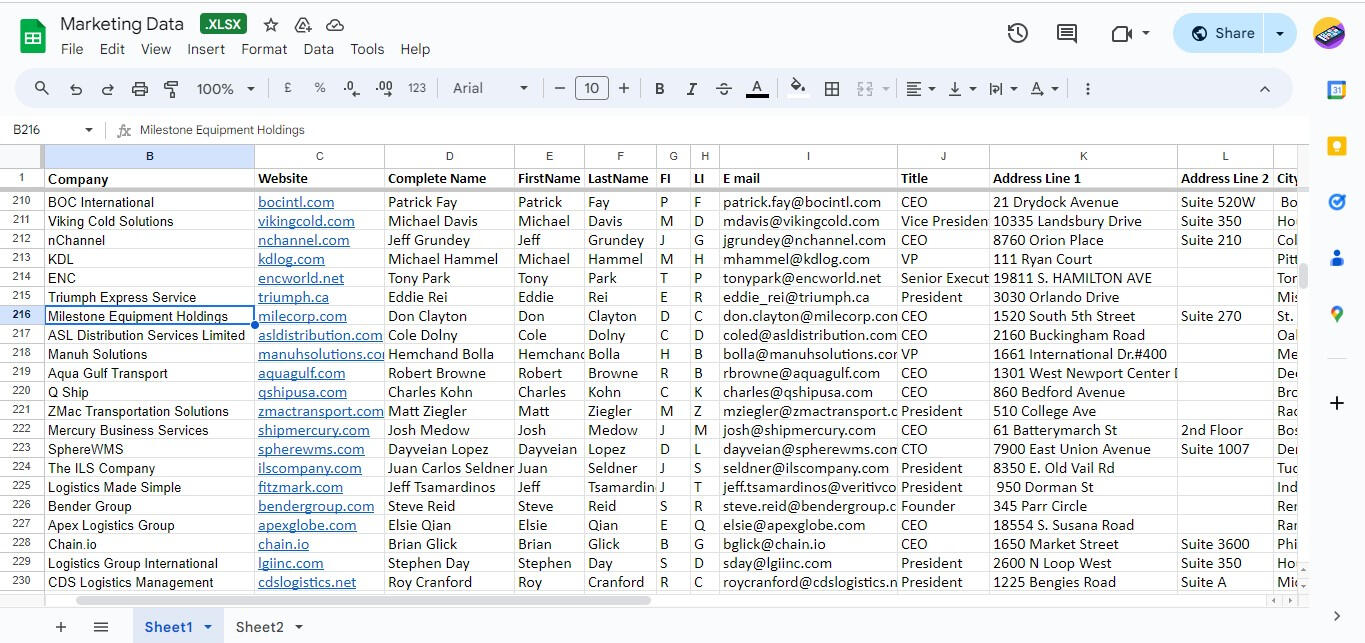
Task: Open the File menu
Action: click(x=72, y=49)
